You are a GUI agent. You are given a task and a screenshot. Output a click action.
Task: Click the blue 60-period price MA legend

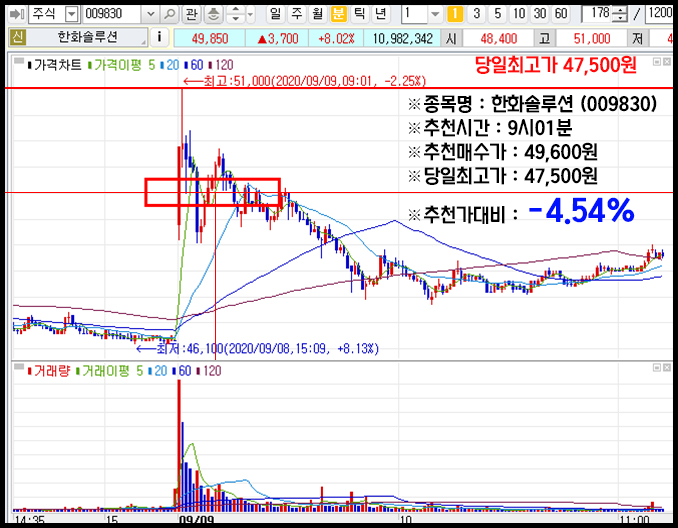click(194, 65)
